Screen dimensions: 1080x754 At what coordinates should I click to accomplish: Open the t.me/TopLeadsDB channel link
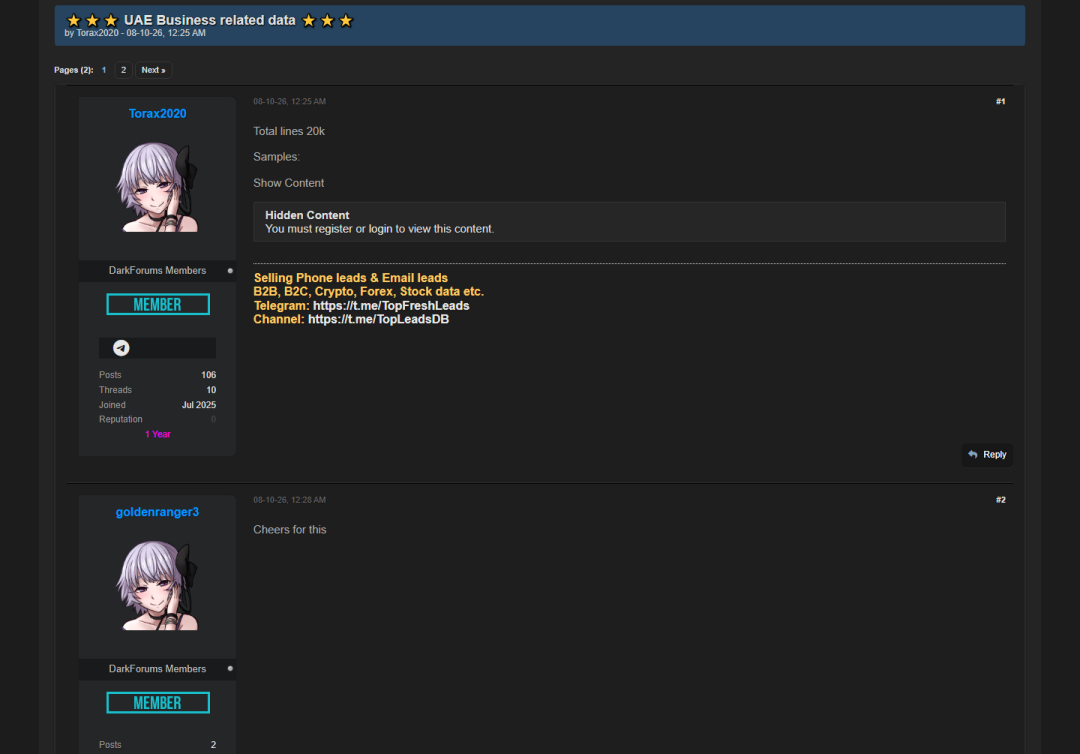point(379,320)
